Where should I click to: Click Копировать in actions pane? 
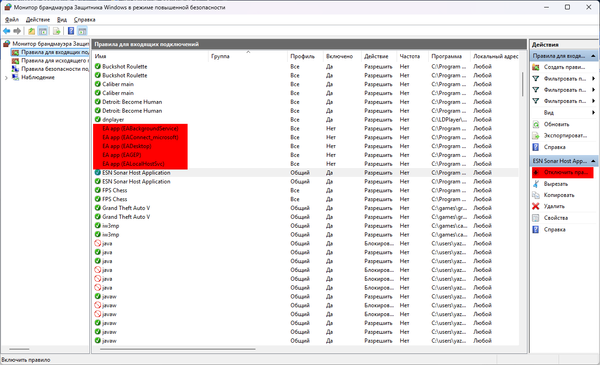tap(559, 195)
